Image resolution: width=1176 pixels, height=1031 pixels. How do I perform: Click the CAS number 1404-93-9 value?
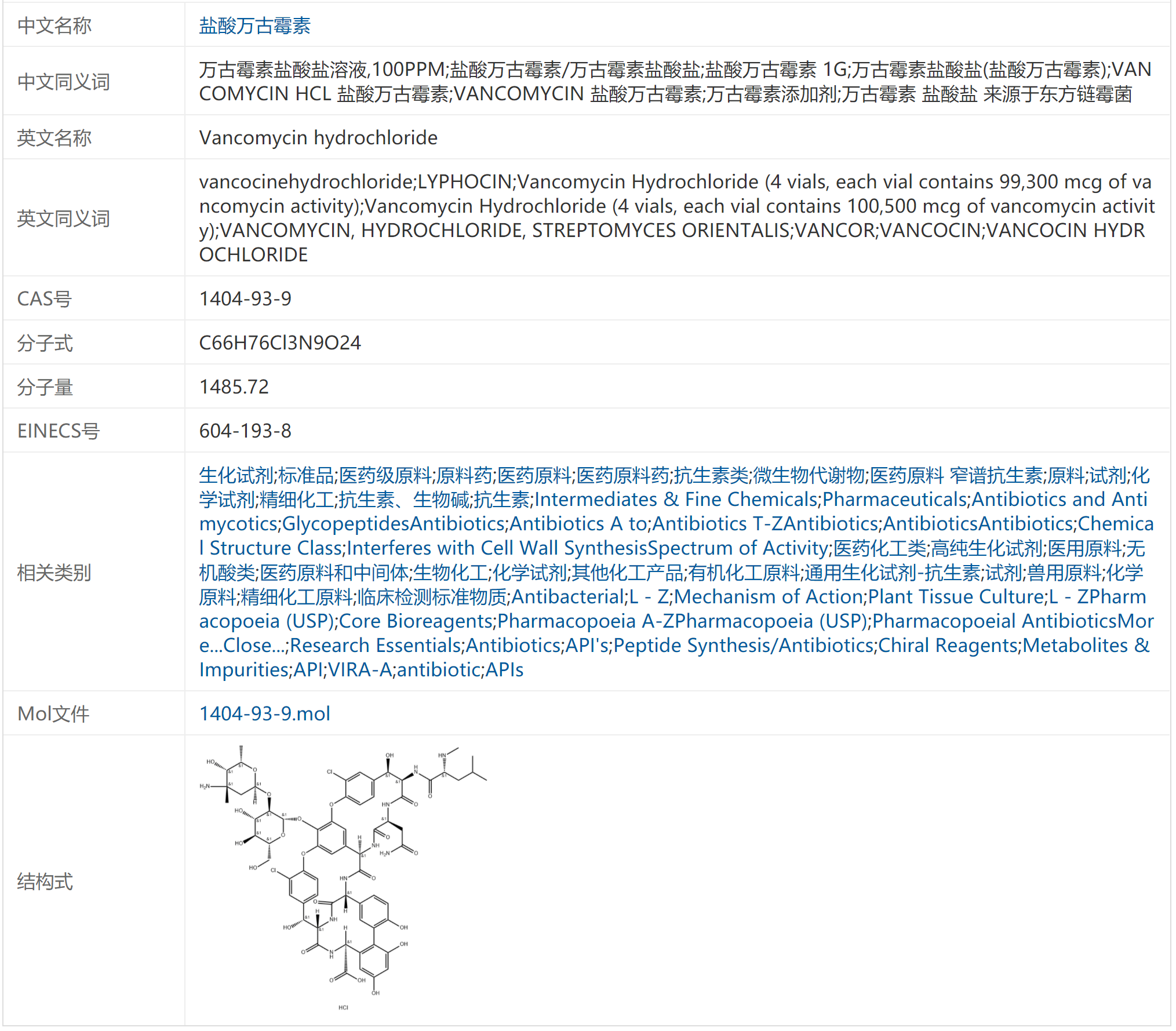pos(245,298)
